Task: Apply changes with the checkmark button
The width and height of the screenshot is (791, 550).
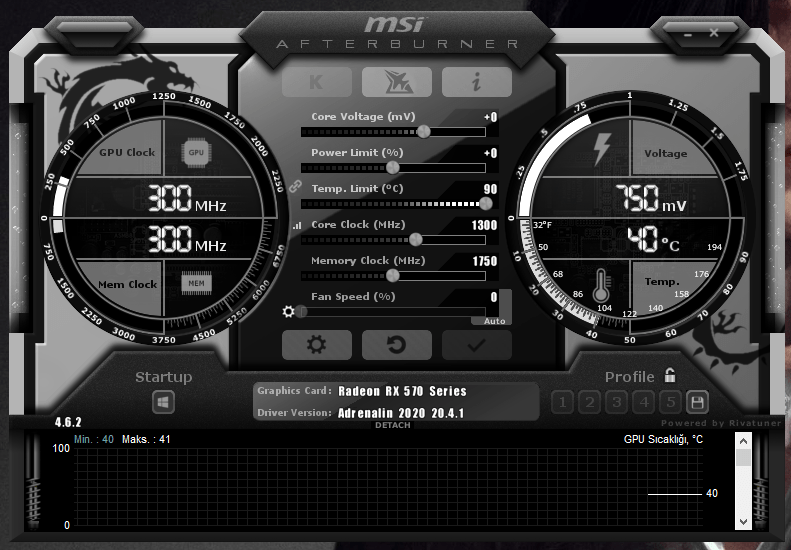Action: coord(477,345)
